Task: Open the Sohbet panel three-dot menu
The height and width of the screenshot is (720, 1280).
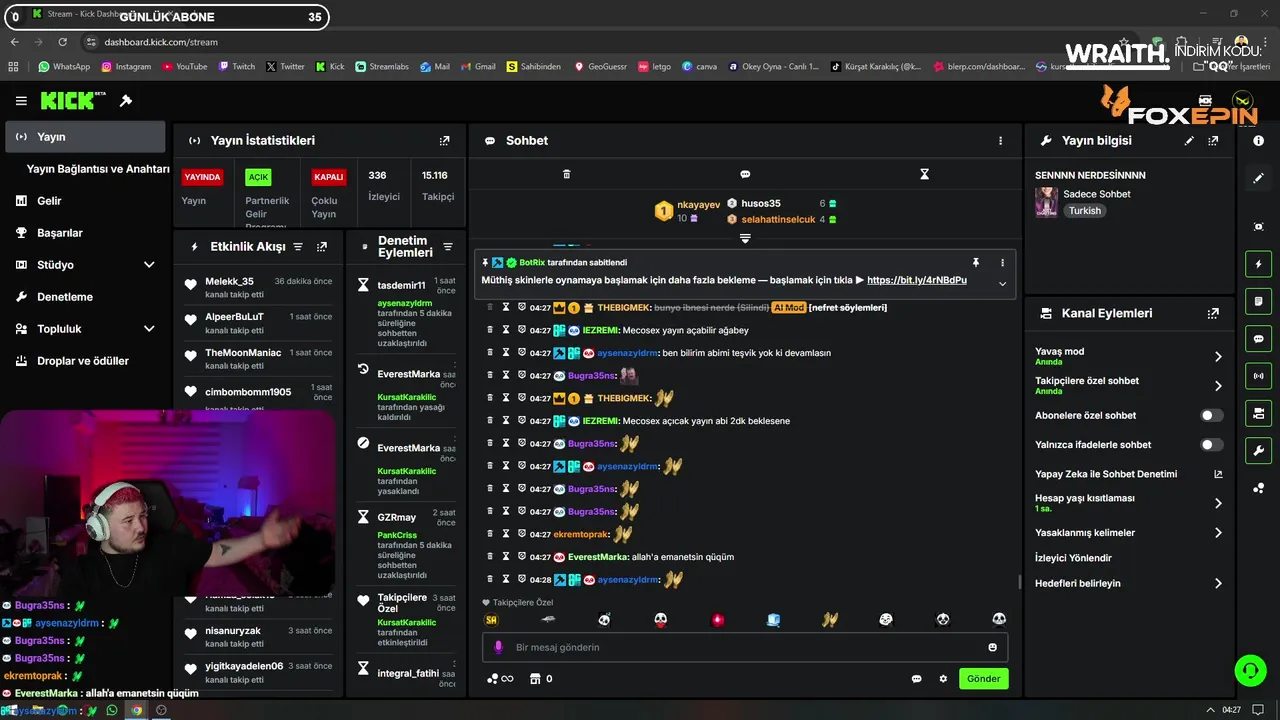Action: [1000, 141]
